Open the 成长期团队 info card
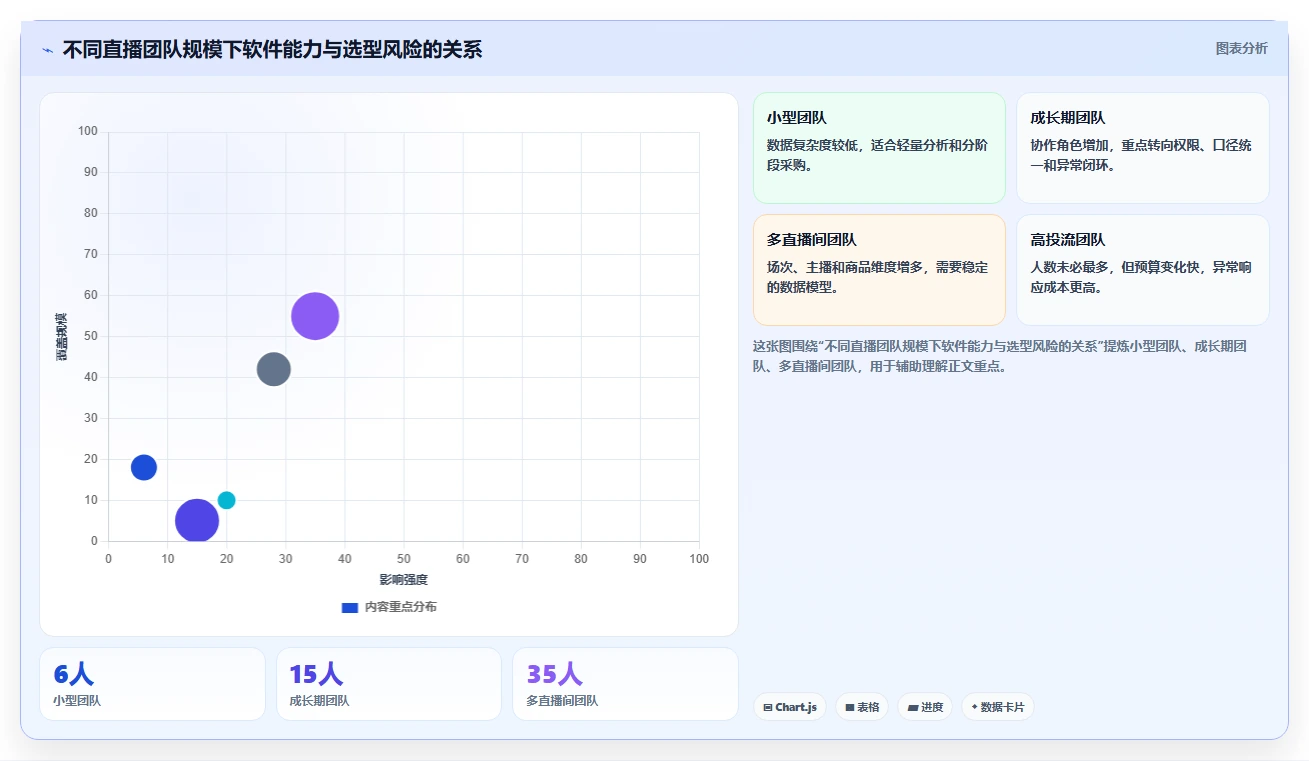This screenshot has width=1309, height=761. tap(1142, 148)
